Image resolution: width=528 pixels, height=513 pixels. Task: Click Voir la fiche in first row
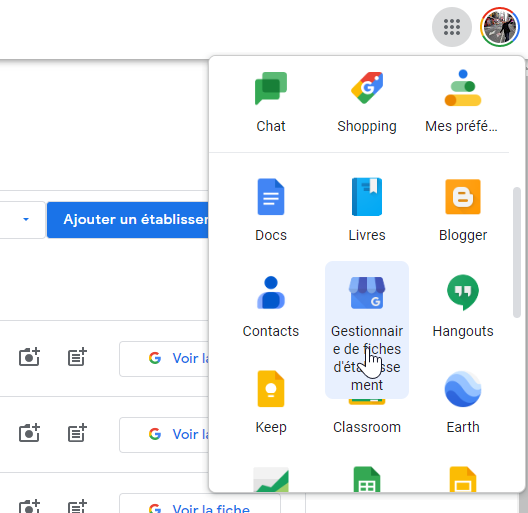tap(164, 359)
